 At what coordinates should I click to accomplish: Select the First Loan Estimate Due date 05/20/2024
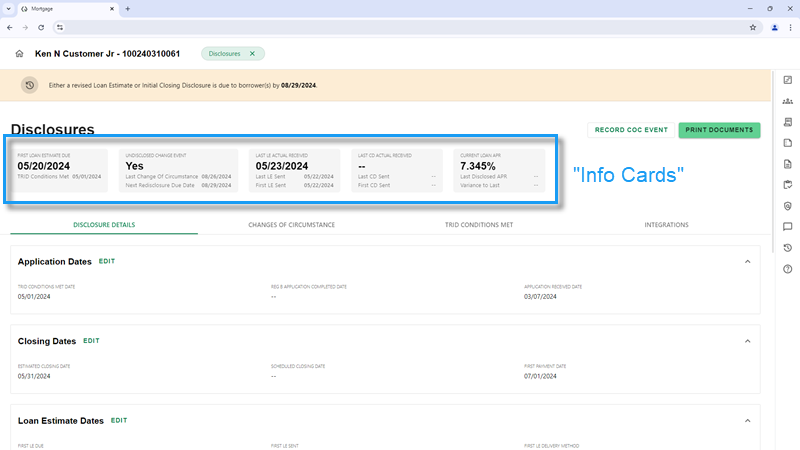pyautogui.click(x=43, y=166)
